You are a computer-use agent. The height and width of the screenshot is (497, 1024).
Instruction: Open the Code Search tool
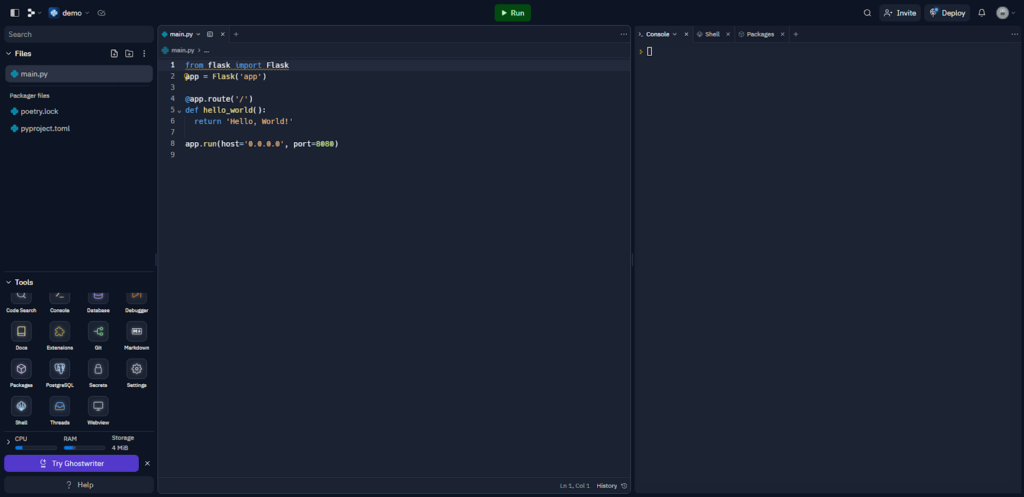[x=22, y=302]
